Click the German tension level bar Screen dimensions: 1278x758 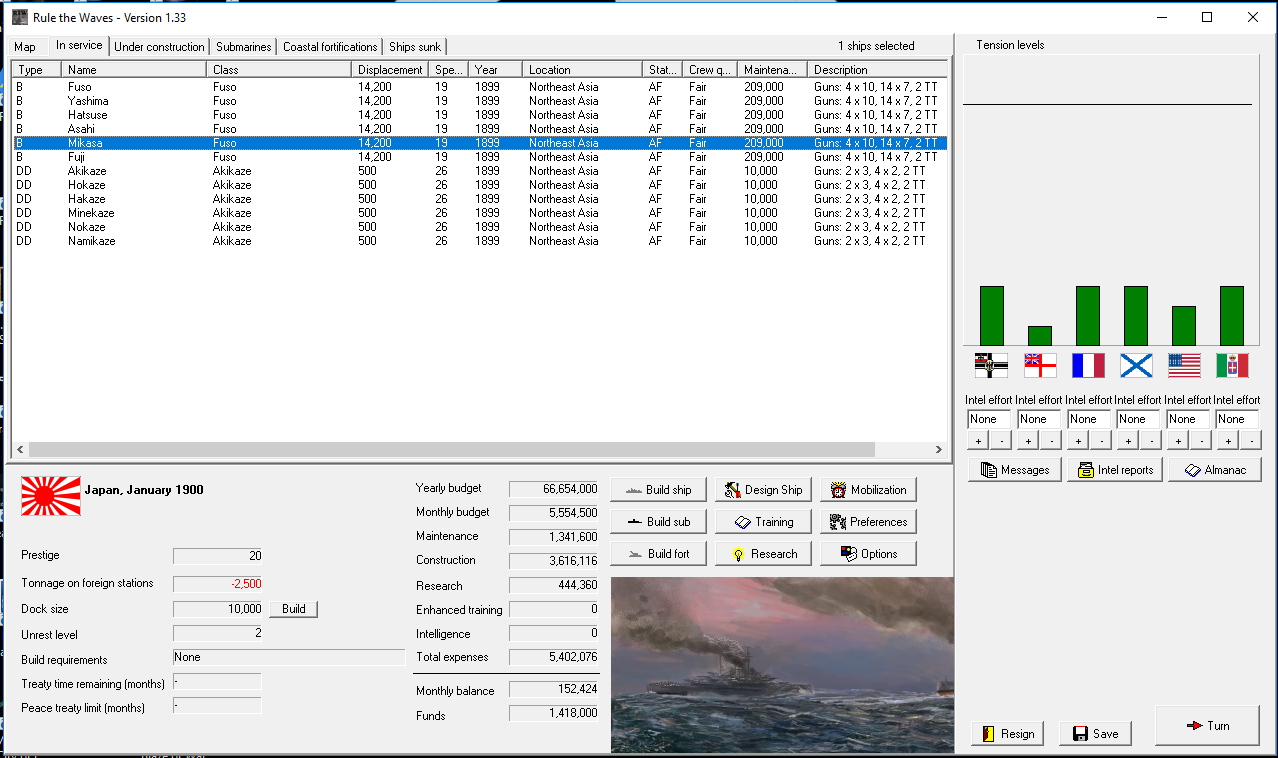pos(991,316)
